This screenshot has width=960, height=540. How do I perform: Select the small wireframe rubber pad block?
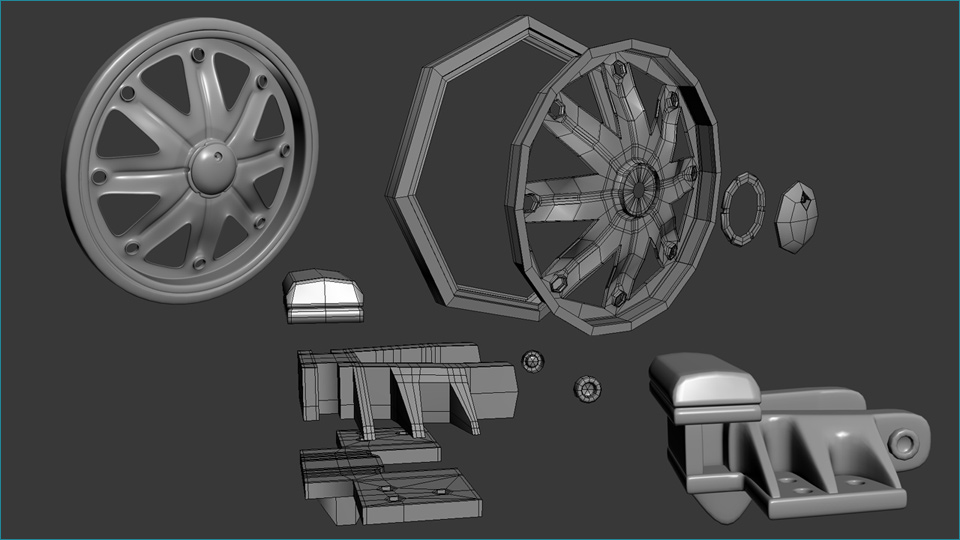[x=323, y=296]
